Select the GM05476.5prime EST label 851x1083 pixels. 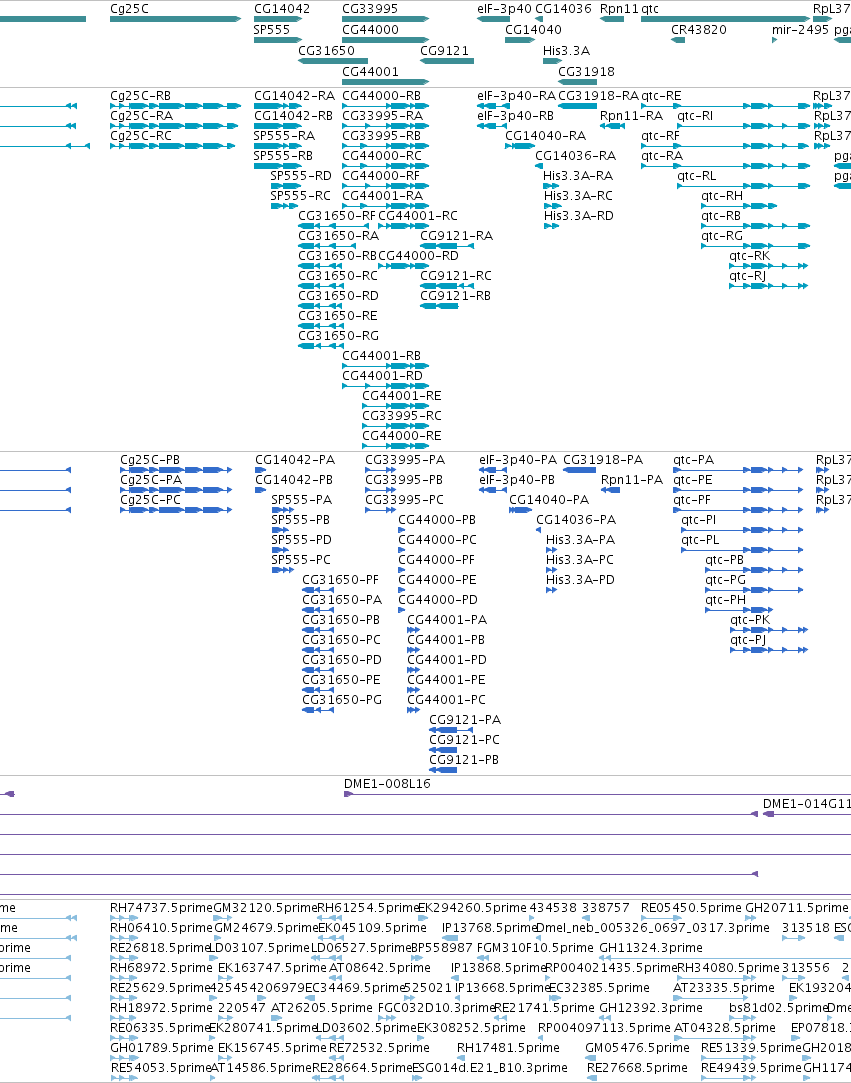pos(637,1048)
